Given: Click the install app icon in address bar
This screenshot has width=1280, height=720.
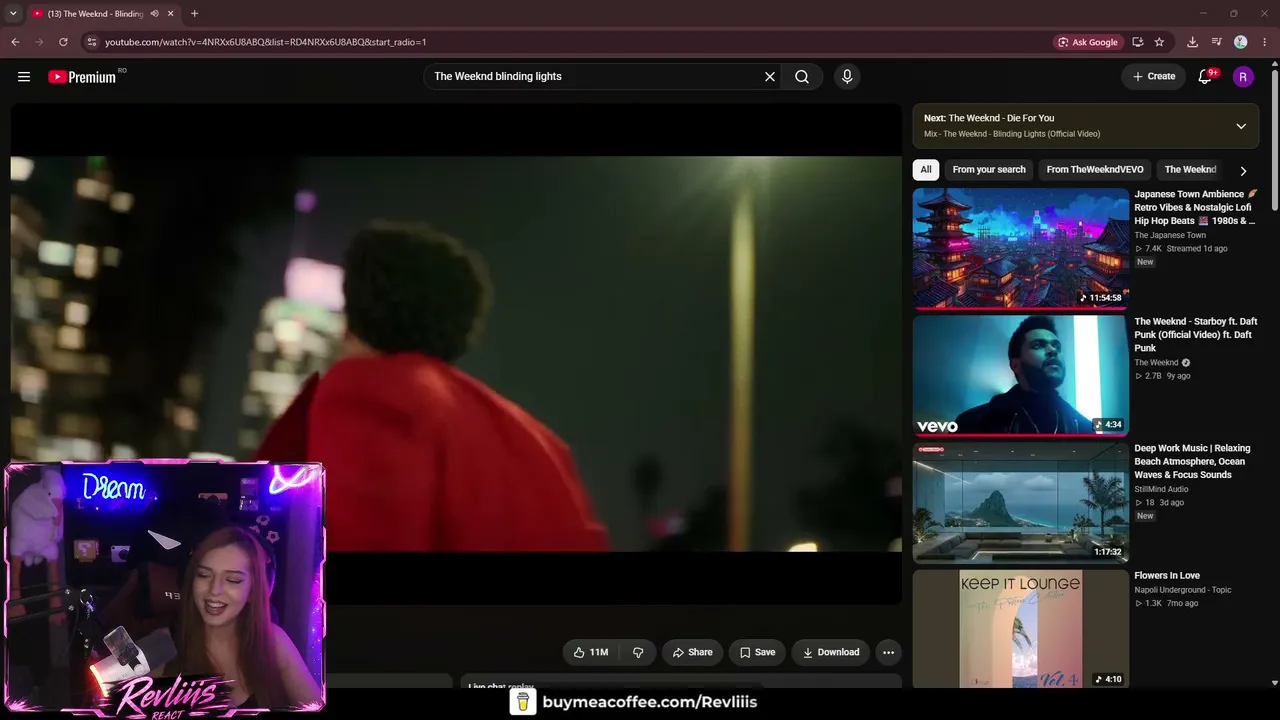Looking at the screenshot, I should (x=1138, y=42).
